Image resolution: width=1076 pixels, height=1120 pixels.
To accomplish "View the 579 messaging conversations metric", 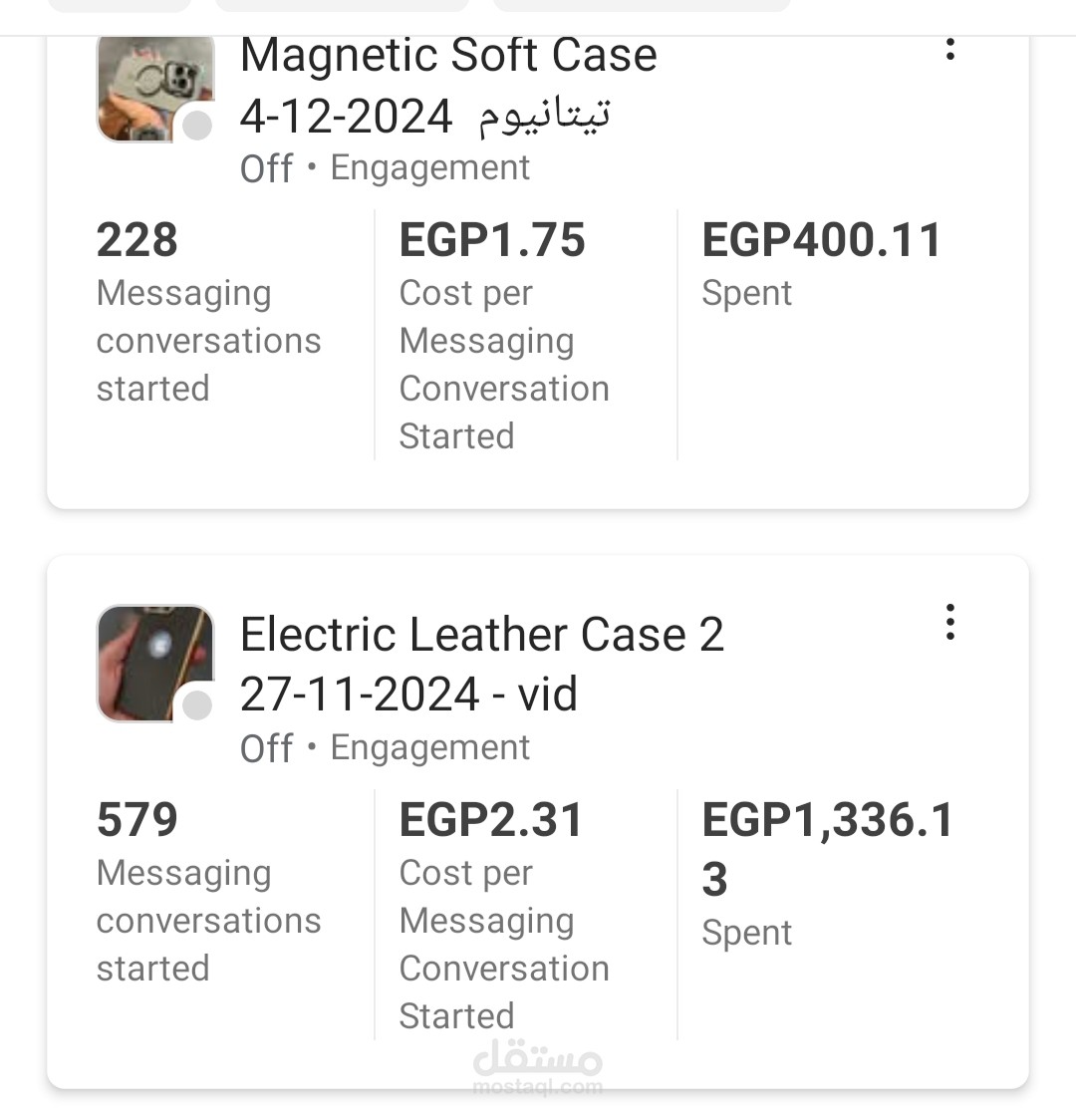I will click(137, 820).
